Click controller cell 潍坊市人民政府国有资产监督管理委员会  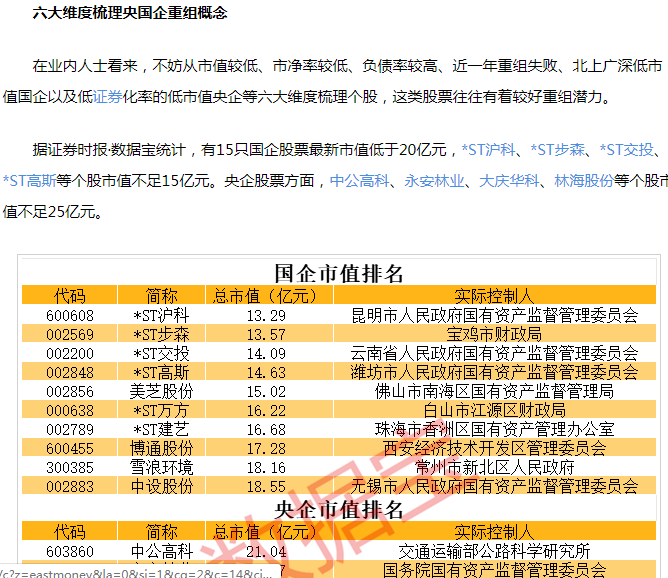494,373
